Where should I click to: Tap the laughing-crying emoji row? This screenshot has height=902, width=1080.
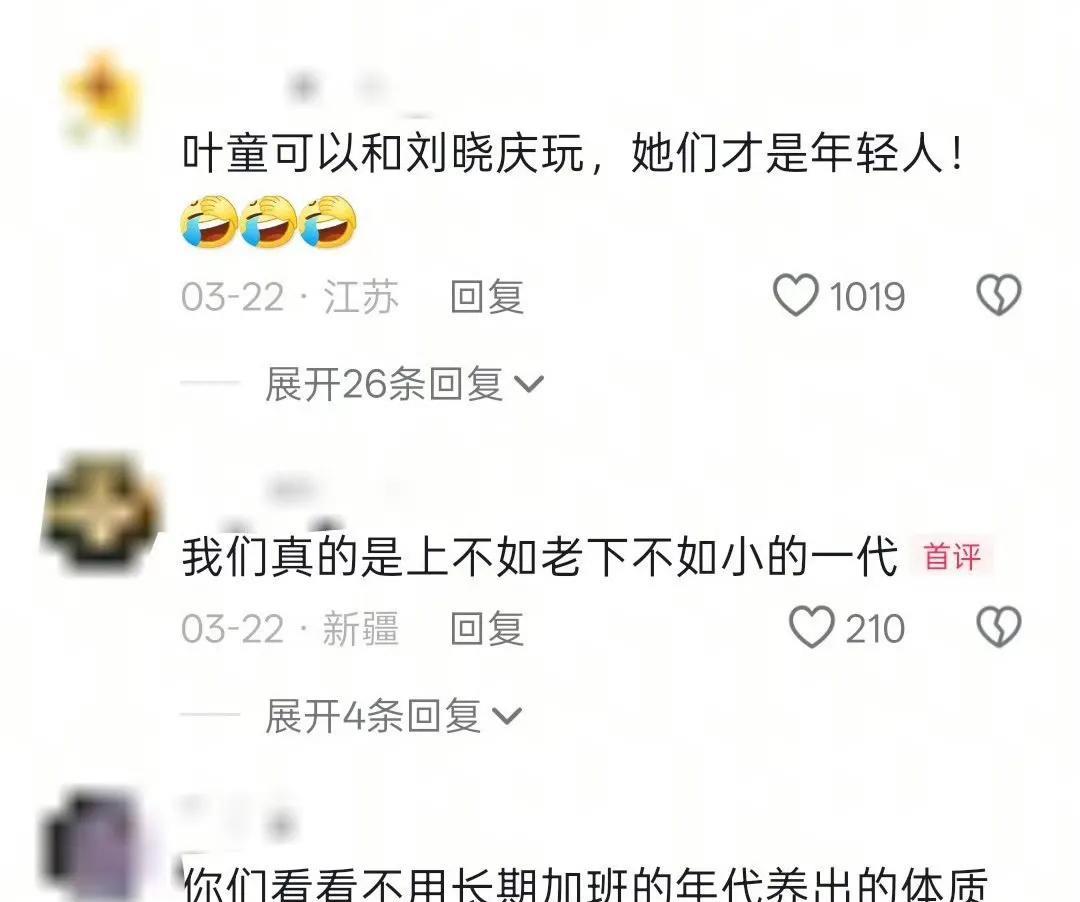click(269, 221)
